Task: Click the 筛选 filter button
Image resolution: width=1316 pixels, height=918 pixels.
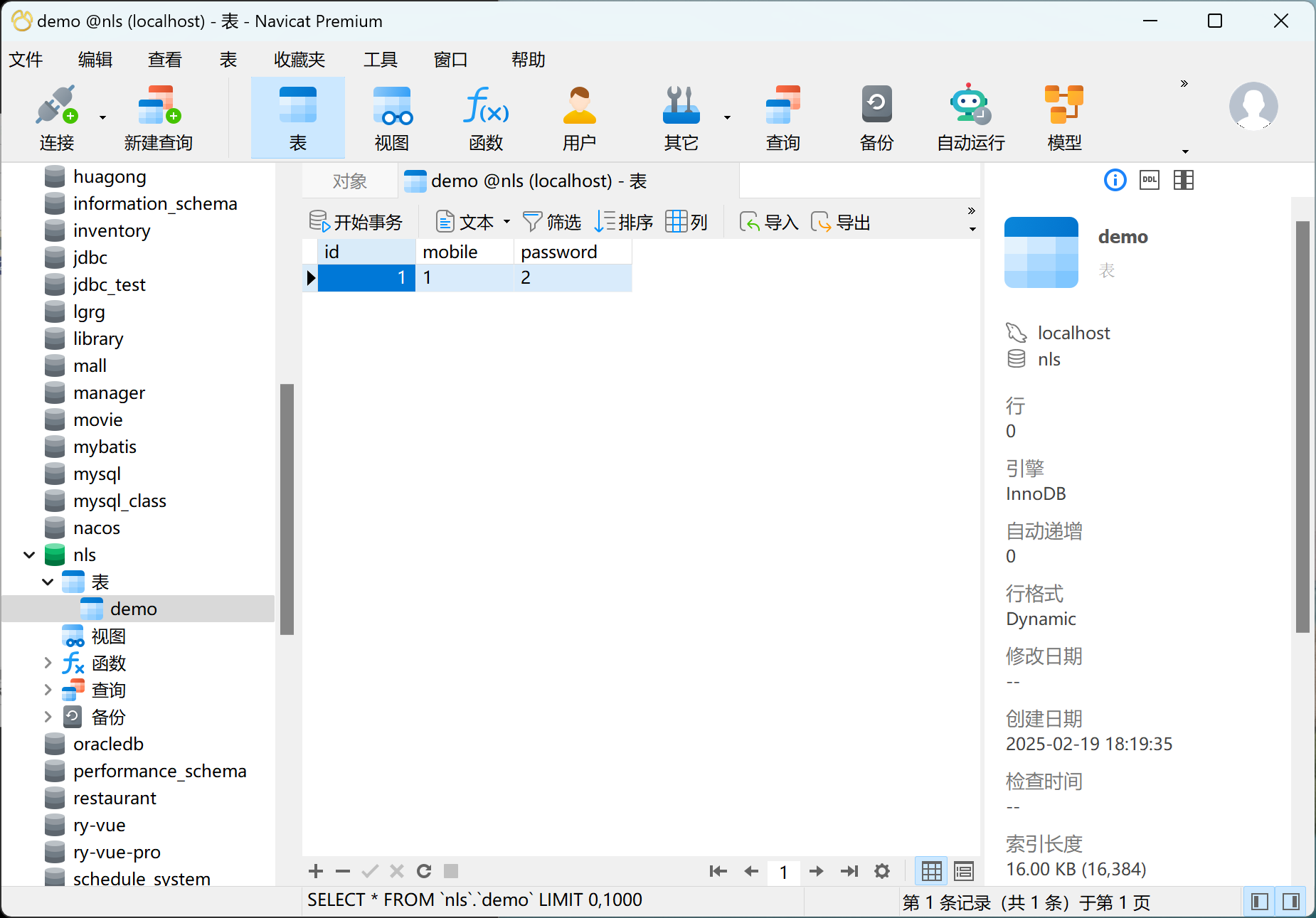Action: [552, 222]
